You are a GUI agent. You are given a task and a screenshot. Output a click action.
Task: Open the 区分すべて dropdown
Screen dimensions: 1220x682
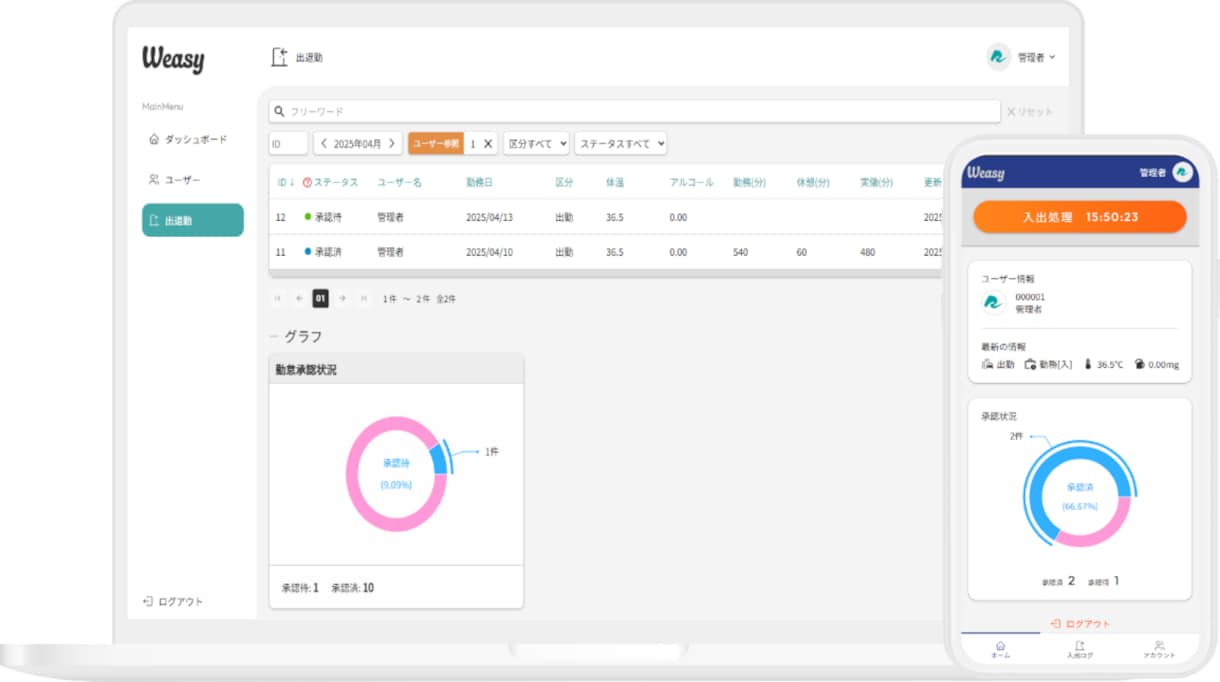536,143
